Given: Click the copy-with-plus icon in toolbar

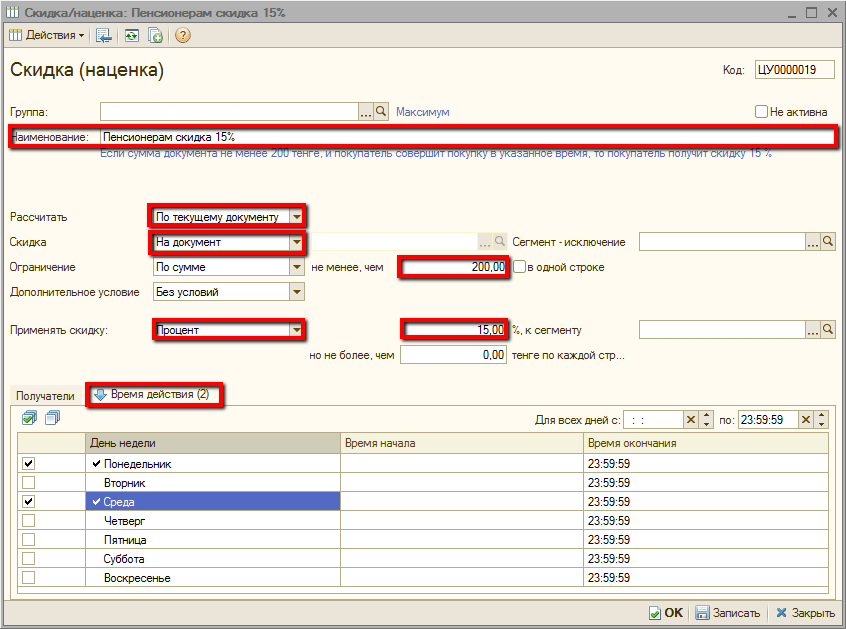Looking at the screenshot, I should pyautogui.click(x=156, y=35).
